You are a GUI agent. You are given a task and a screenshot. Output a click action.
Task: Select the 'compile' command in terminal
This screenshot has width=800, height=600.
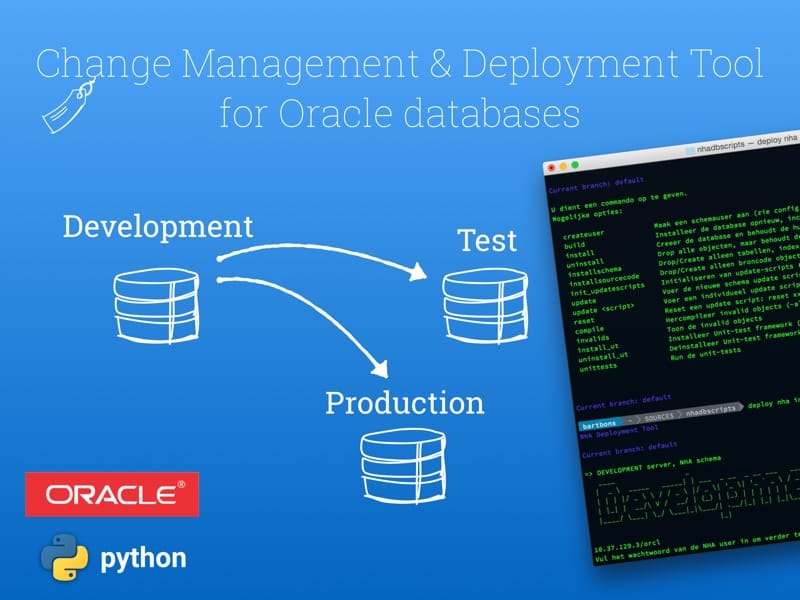coord(590,330)
